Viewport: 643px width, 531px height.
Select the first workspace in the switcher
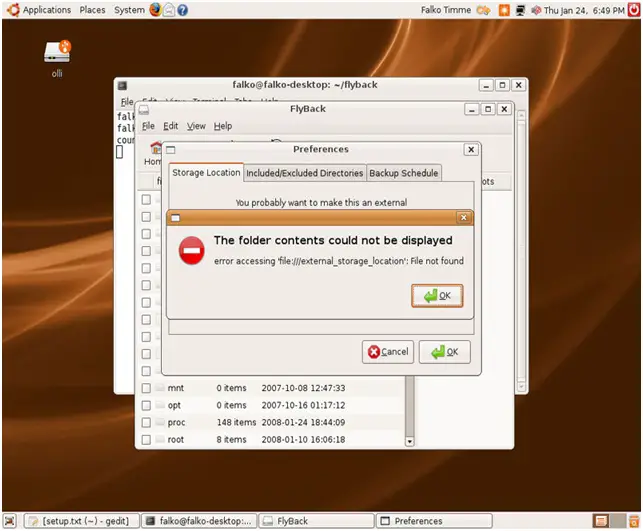601,521
